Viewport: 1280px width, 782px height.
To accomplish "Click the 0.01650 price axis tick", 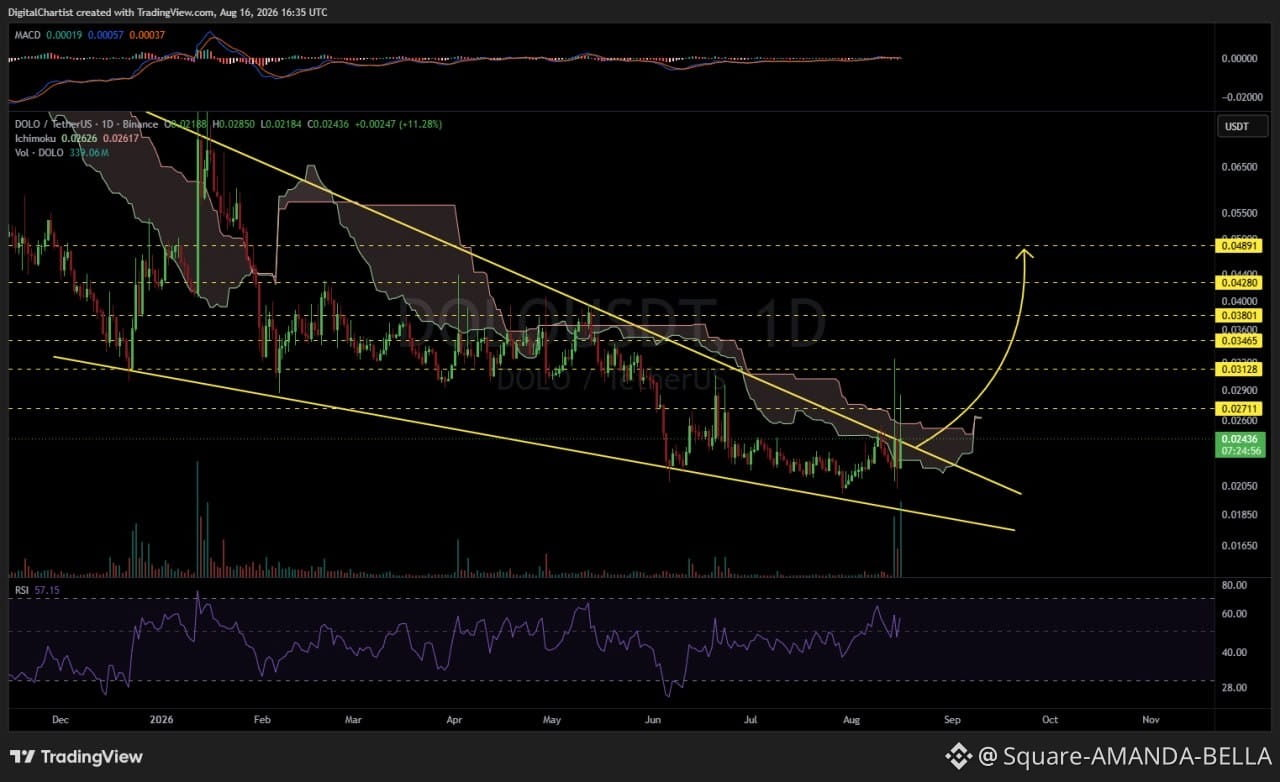I will (1240, 545).
